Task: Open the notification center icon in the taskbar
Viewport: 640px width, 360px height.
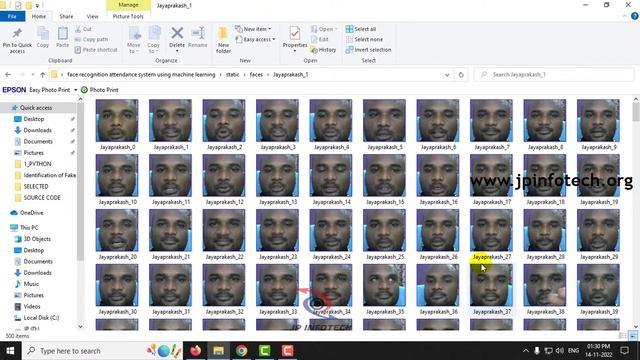Action: tap(624, 351)
